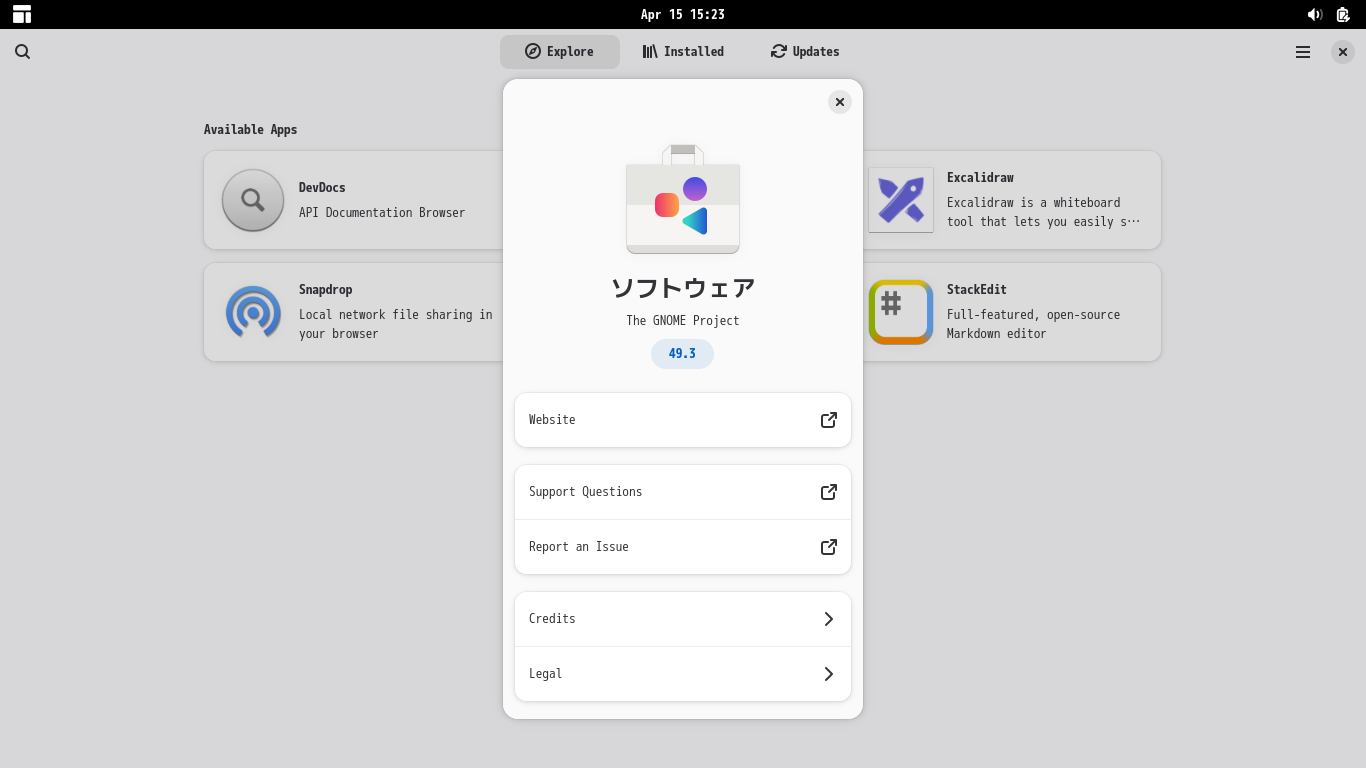
Task: Click the 49.3 version badge
Action: click(x=682, y=354)
